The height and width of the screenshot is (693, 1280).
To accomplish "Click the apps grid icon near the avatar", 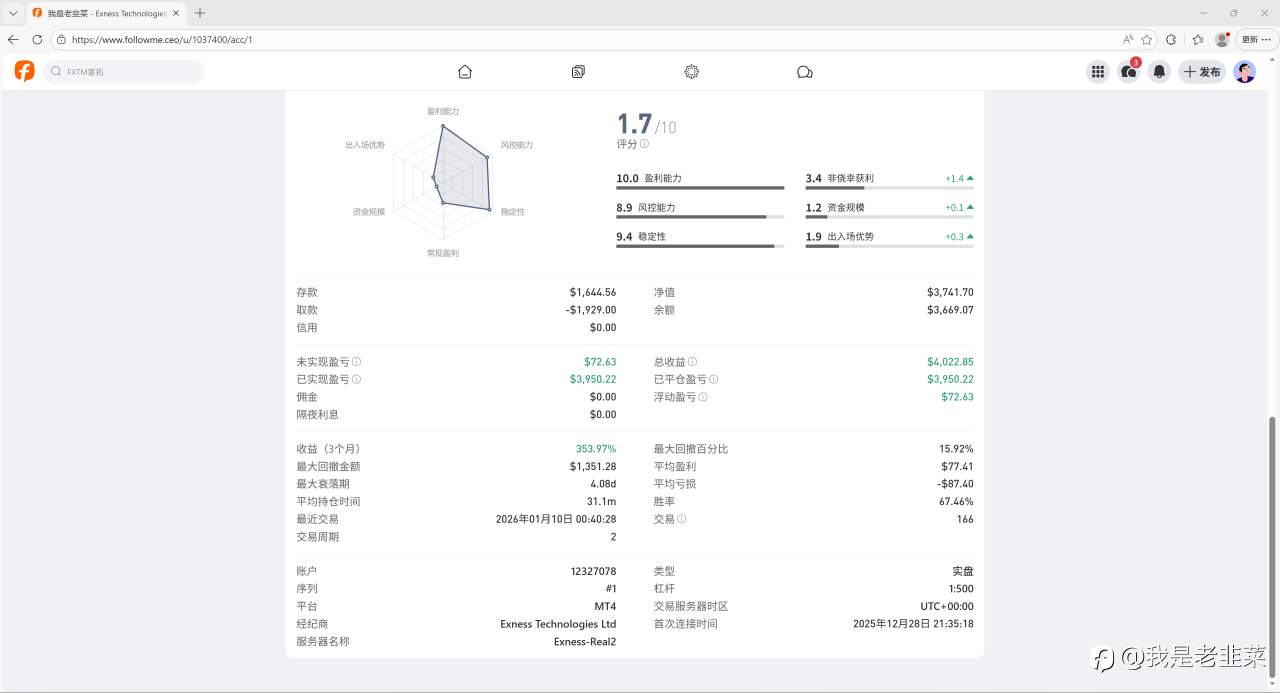I will (1097, 71).
